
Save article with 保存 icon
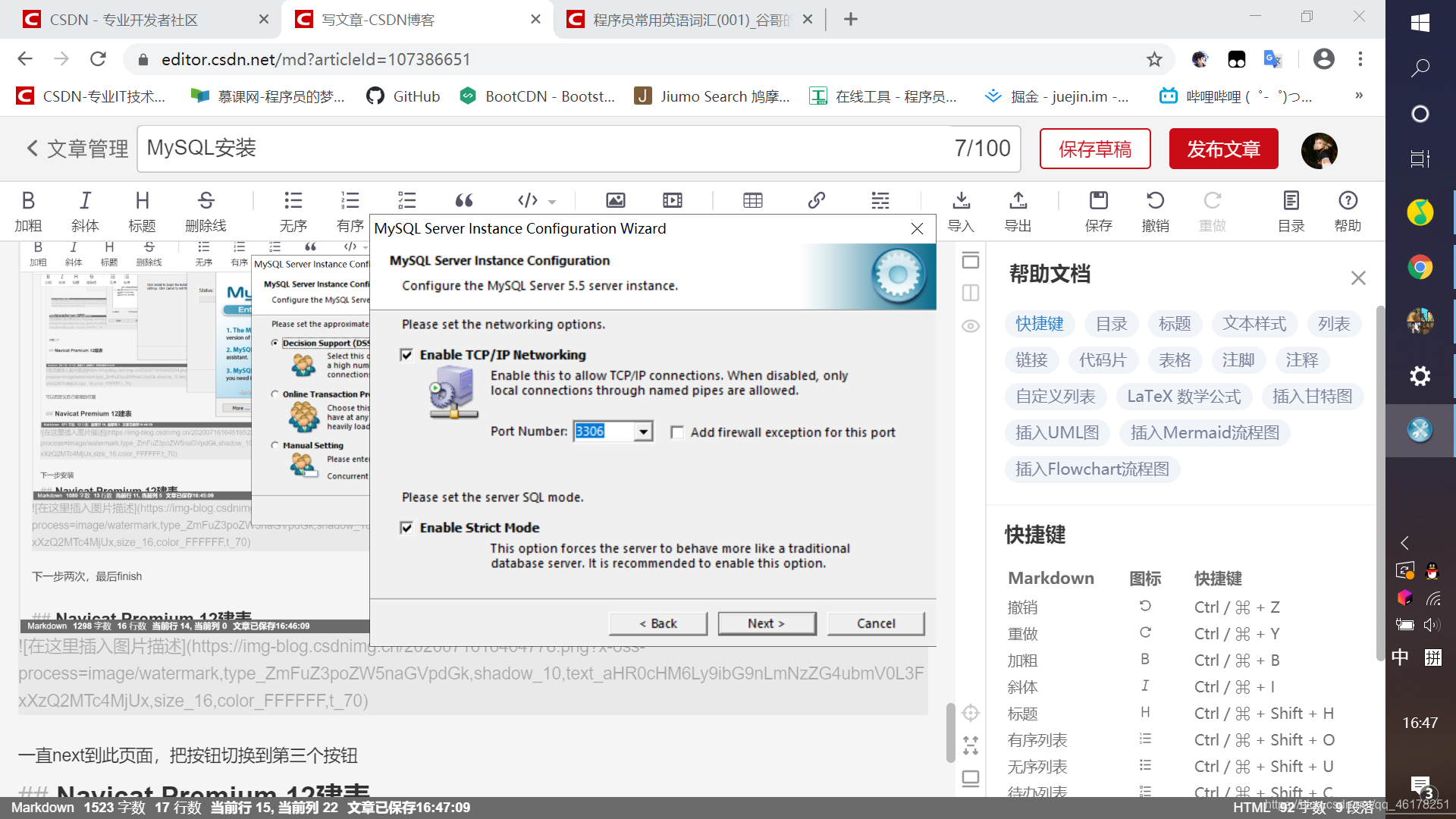(x=1099, y=211)
